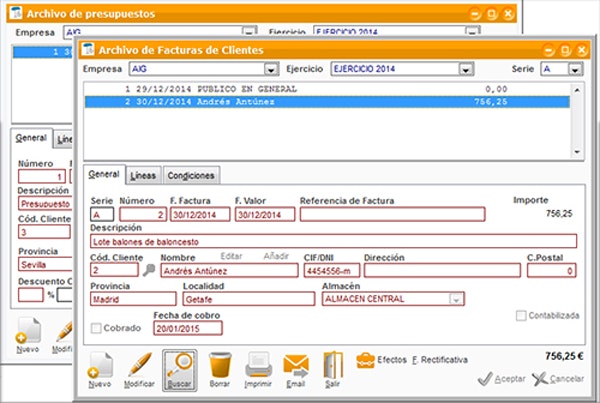Click the Cancelar button
600x403 pixels.
tap(558, 379)
